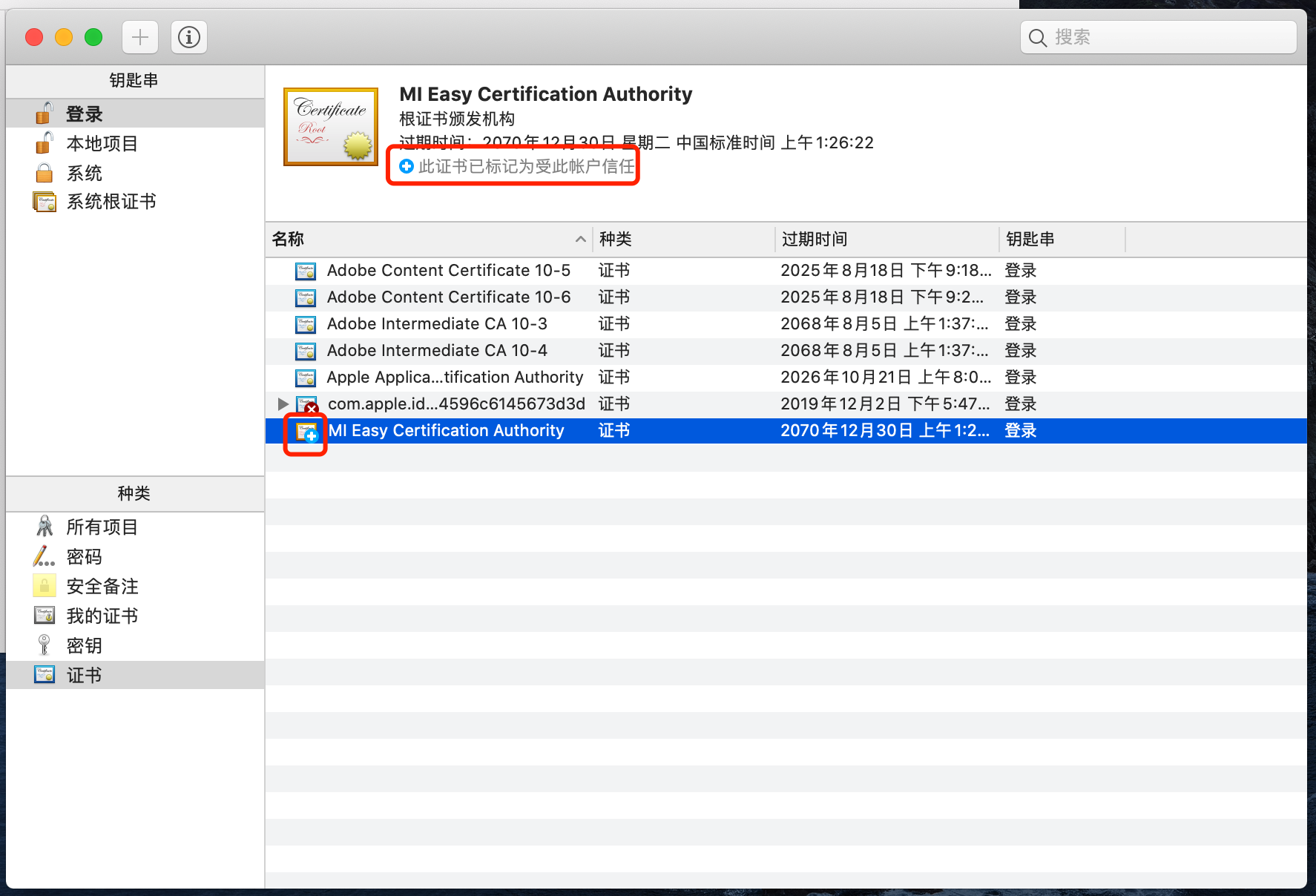This screenshot has height=896, width=1316.
Task: Click the 证书 category icon
Action: pyautogui.click(x=45, y=675)
